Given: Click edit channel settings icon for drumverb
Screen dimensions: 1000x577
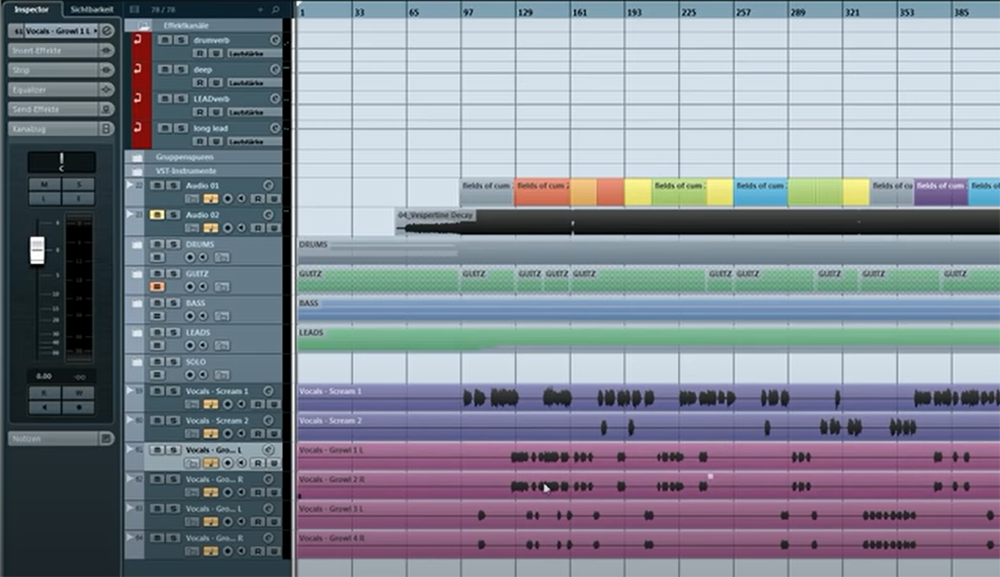Looking at the screenshot, I should (x=275, y=40).
